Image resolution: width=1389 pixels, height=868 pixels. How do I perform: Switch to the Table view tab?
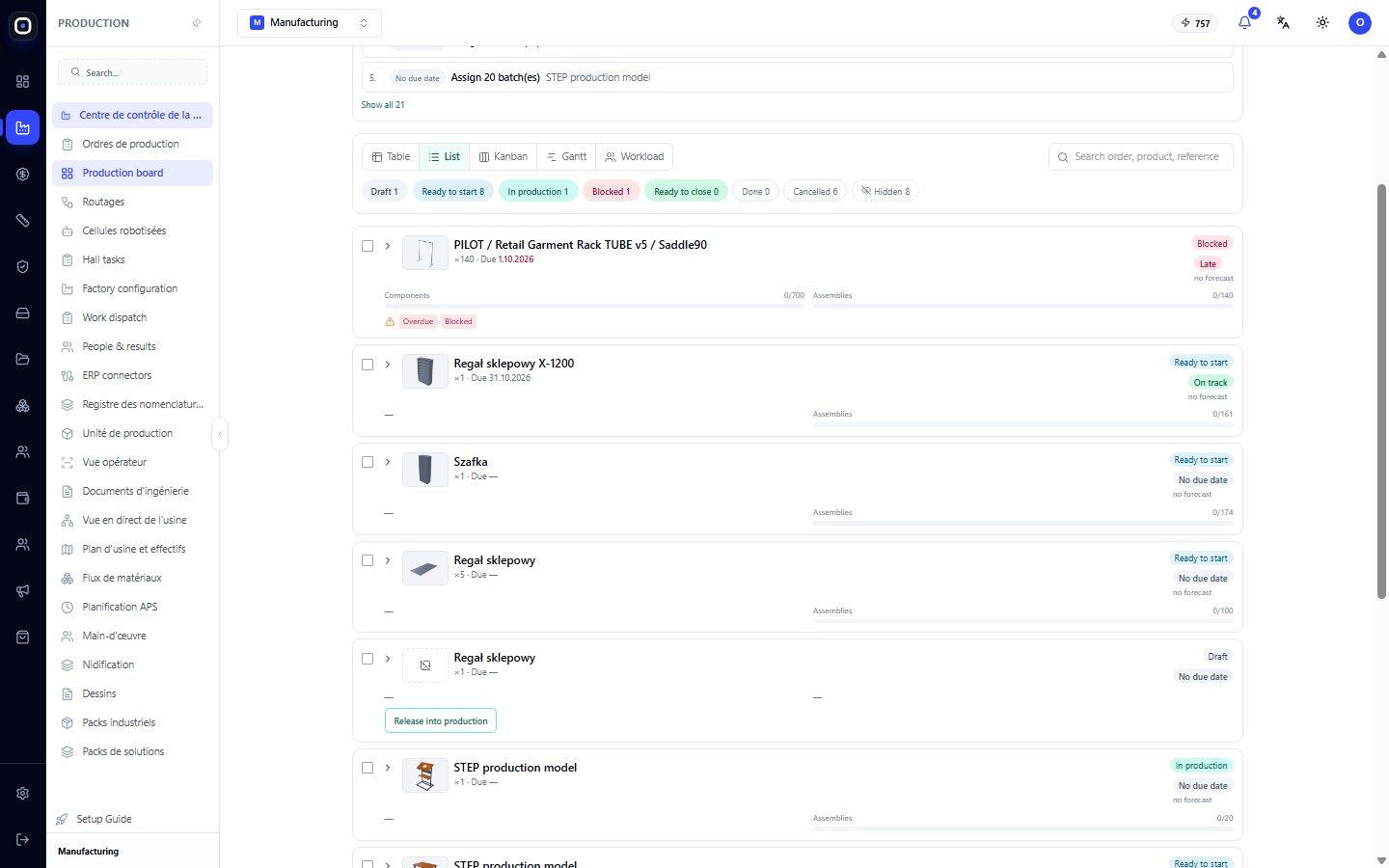tap(391, 156)
